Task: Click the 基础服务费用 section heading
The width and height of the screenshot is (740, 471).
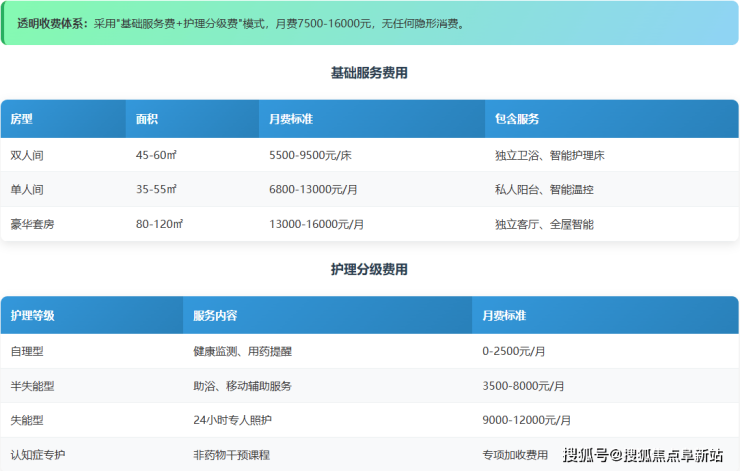Action: coord(369,73)
